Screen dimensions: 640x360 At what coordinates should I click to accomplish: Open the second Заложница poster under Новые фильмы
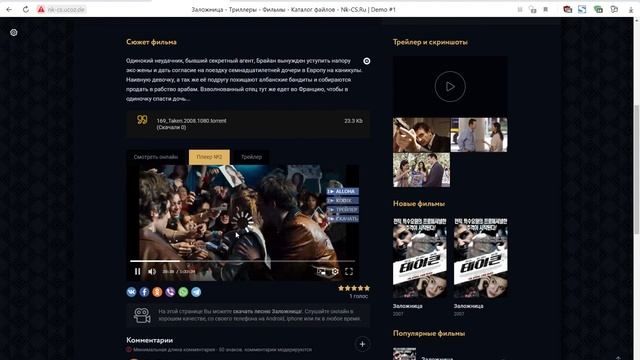[x=480, y=258]
